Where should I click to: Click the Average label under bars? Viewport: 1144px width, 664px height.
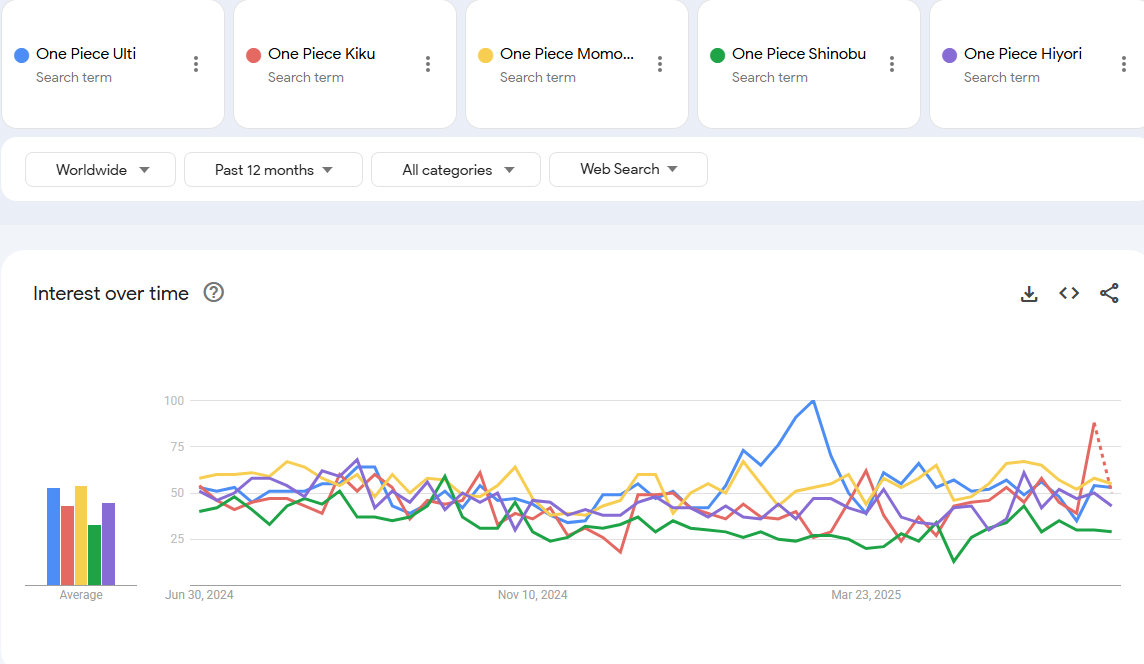pos(81,595)
